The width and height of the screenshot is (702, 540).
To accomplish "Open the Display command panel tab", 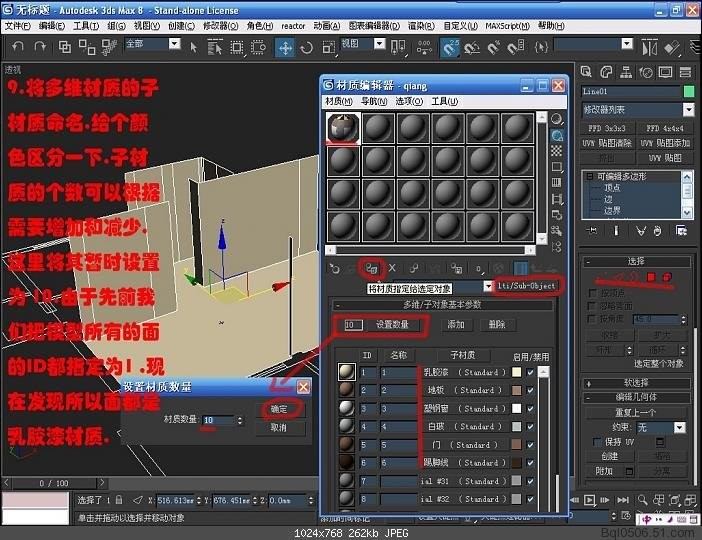I will pyautogui.click(x=665, y=72).
